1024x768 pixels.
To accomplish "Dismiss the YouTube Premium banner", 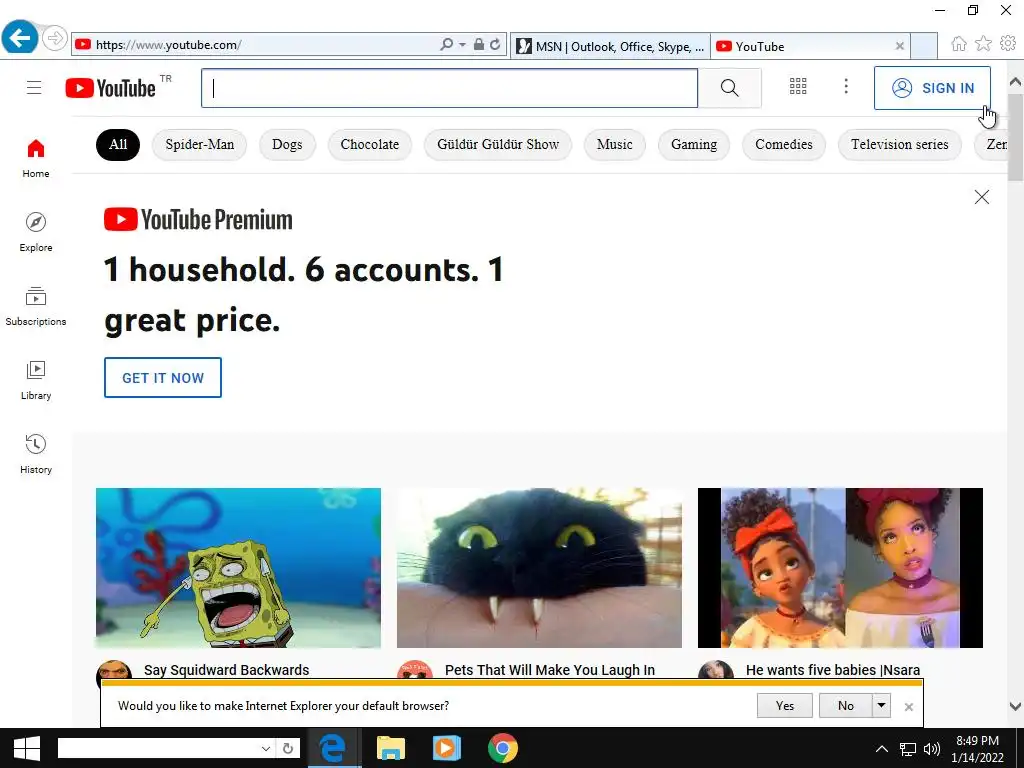I will (x=982, y=197).
